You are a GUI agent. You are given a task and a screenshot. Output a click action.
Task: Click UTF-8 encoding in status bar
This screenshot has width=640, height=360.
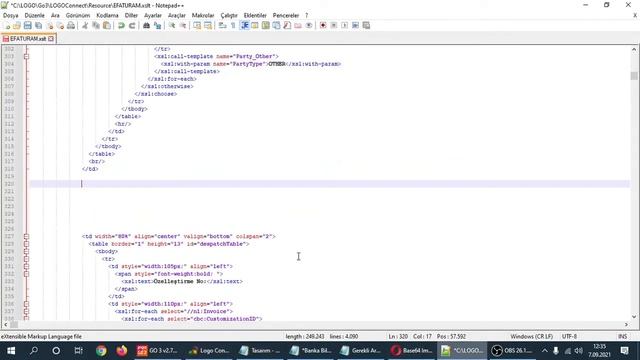pyautogui.click(x=569, y=336)
